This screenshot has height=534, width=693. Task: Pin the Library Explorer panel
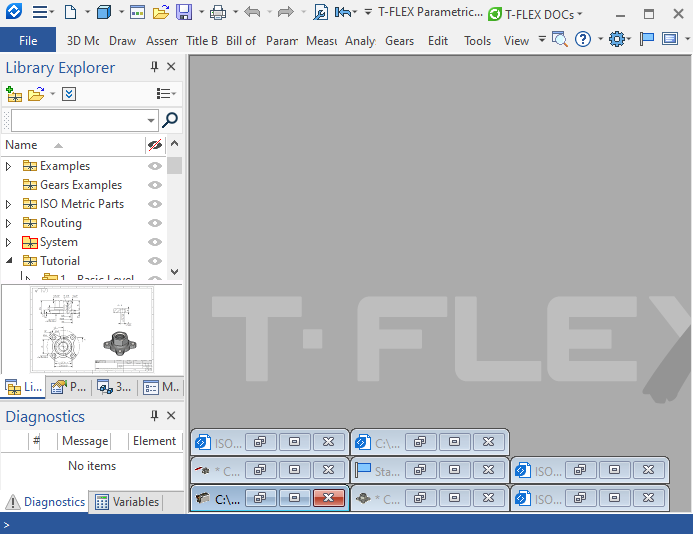(154, 67)
